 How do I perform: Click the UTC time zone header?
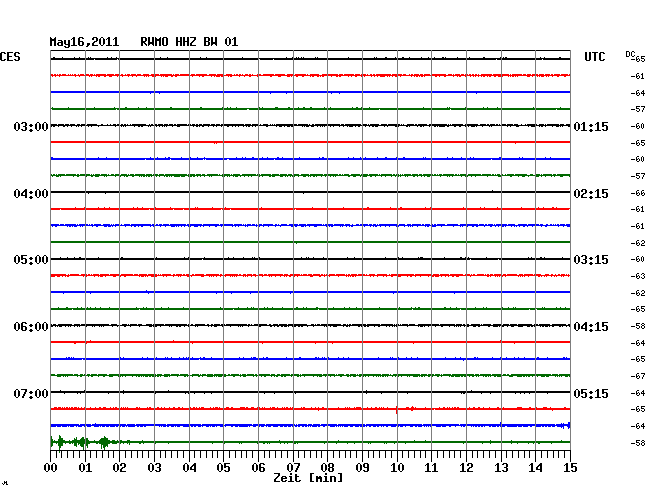point(594,57)
